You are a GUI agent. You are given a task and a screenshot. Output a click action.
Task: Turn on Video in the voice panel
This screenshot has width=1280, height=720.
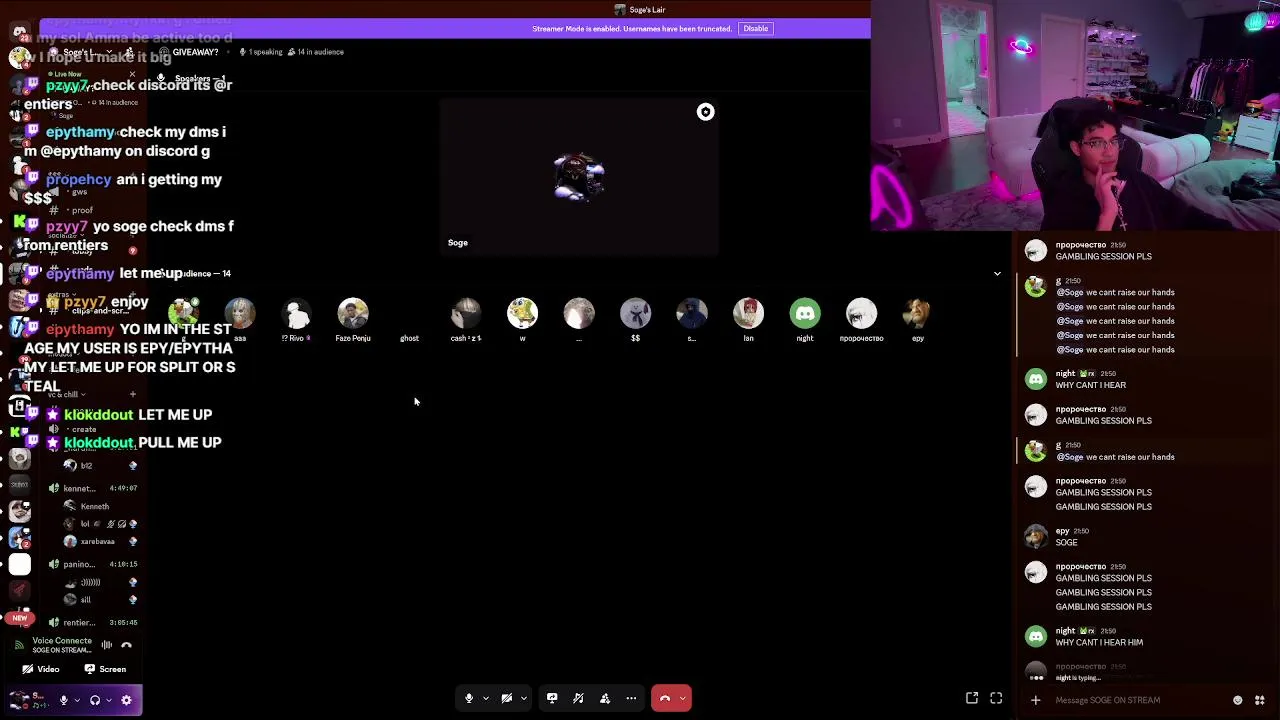pos(41,669)
